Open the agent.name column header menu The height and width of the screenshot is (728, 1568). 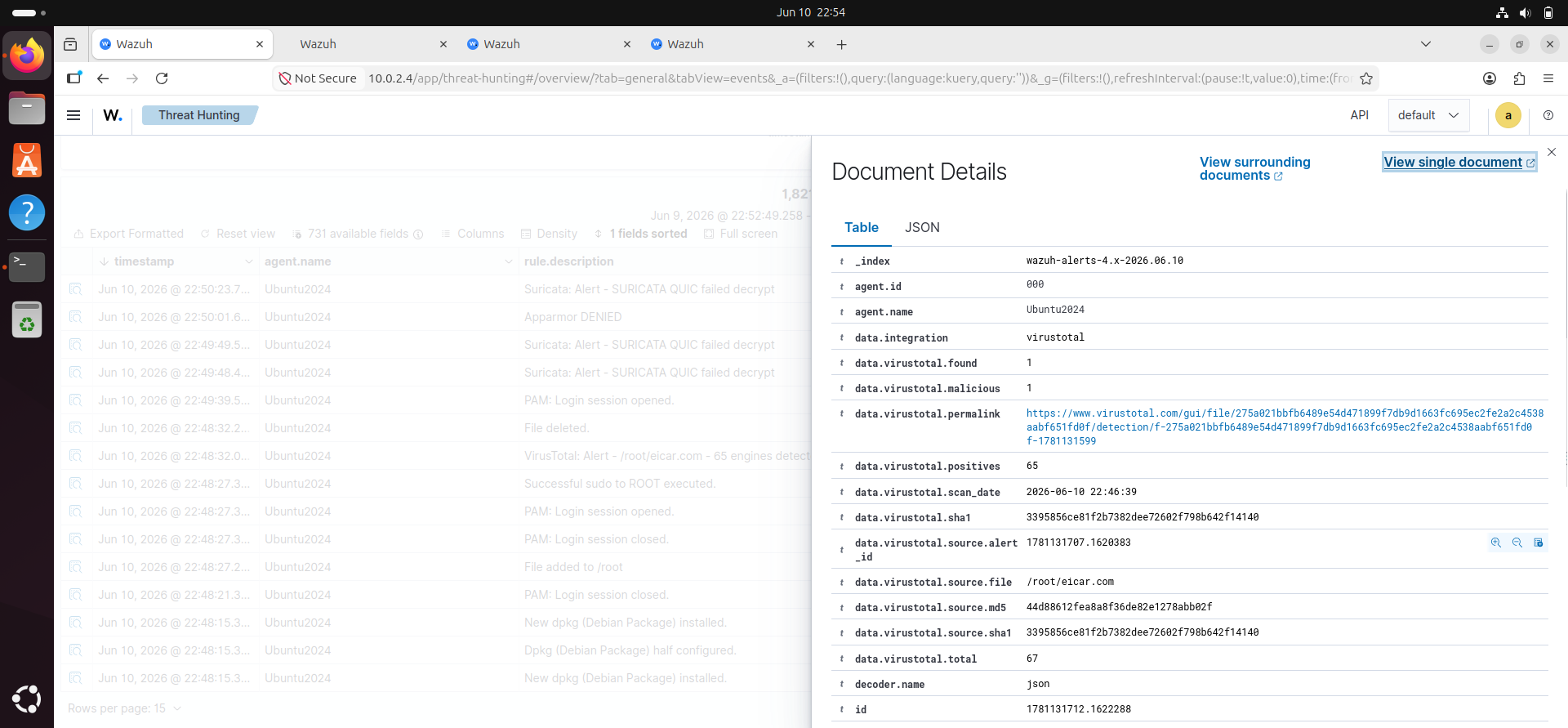click(x=508, y=261)
